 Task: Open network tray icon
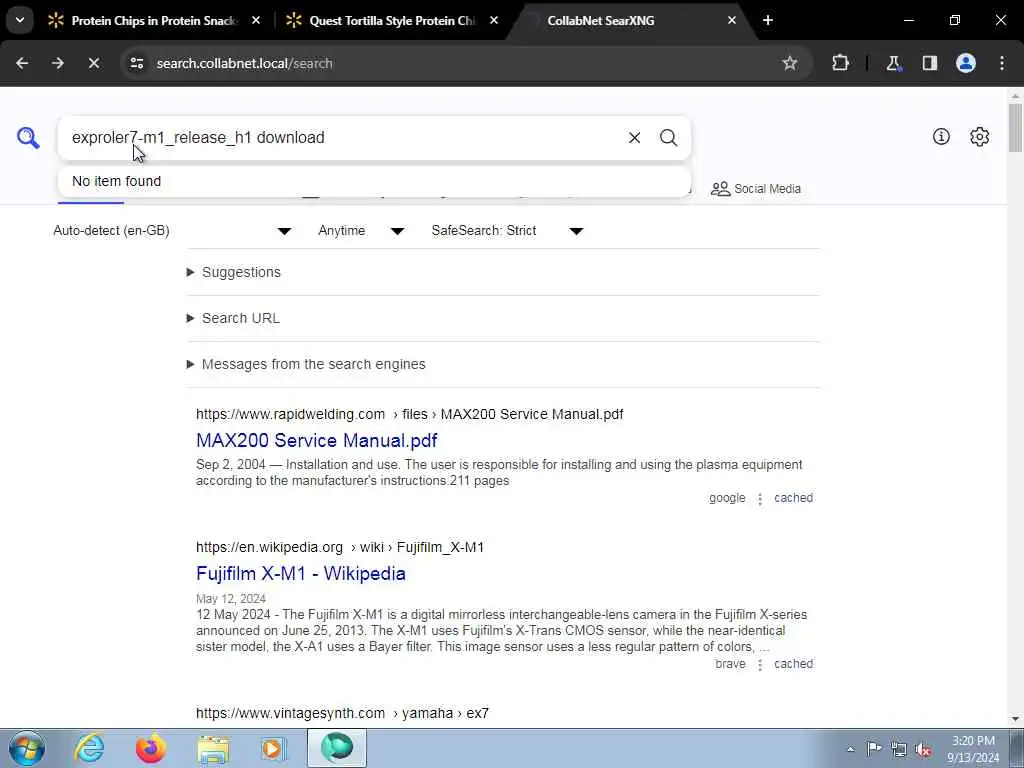tap(899, 749)
